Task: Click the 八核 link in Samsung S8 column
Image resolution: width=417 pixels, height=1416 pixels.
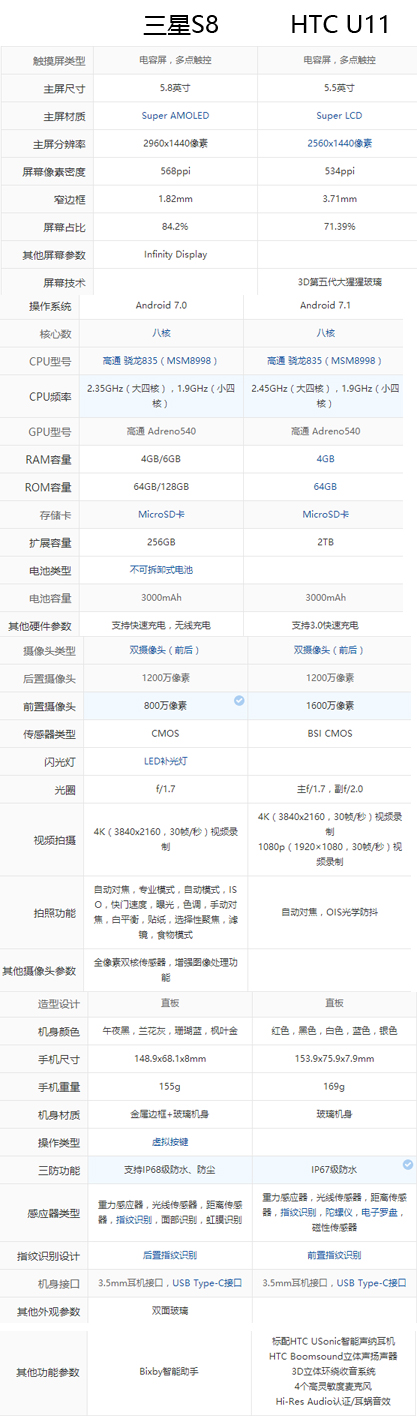Action: (162, 332)
